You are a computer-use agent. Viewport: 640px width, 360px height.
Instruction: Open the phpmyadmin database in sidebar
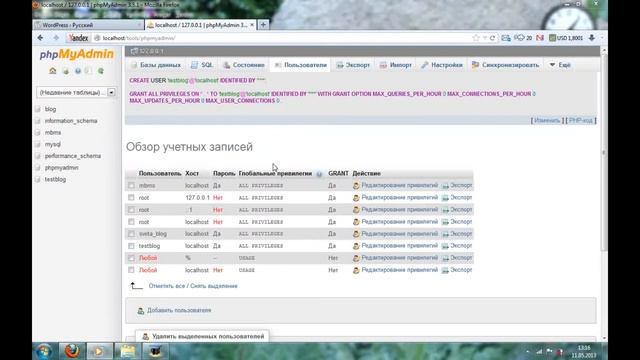pyautogui.click(x=62, y=168)
